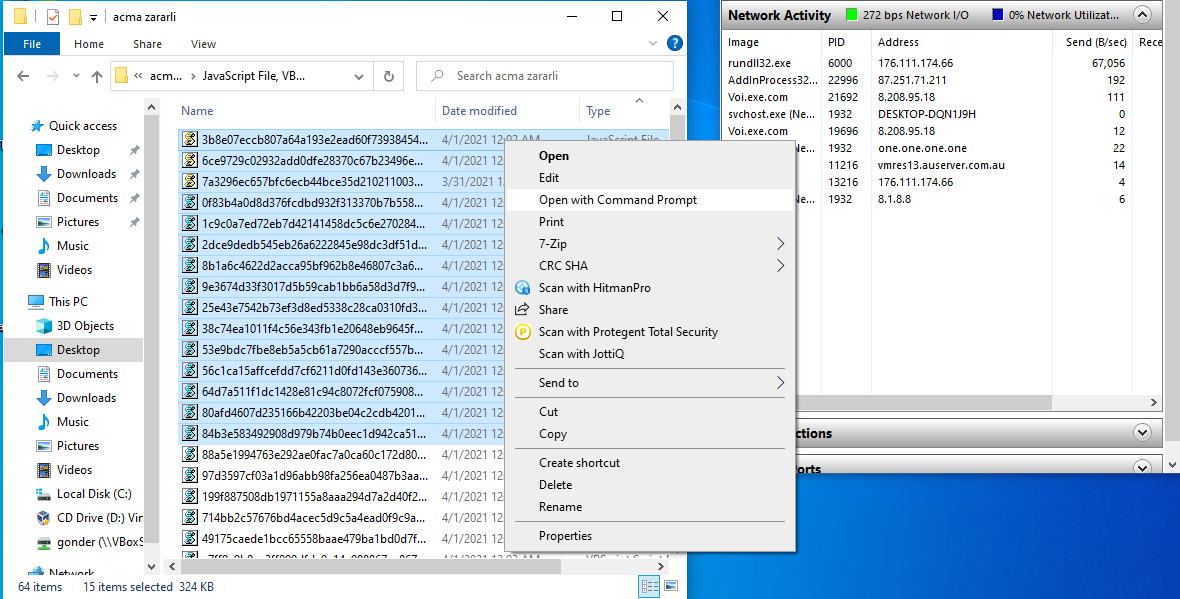Image resolution: width=1180 pixels, height=599 pixels.
Task: Open Music under Quick access
Action: [72, 246]
